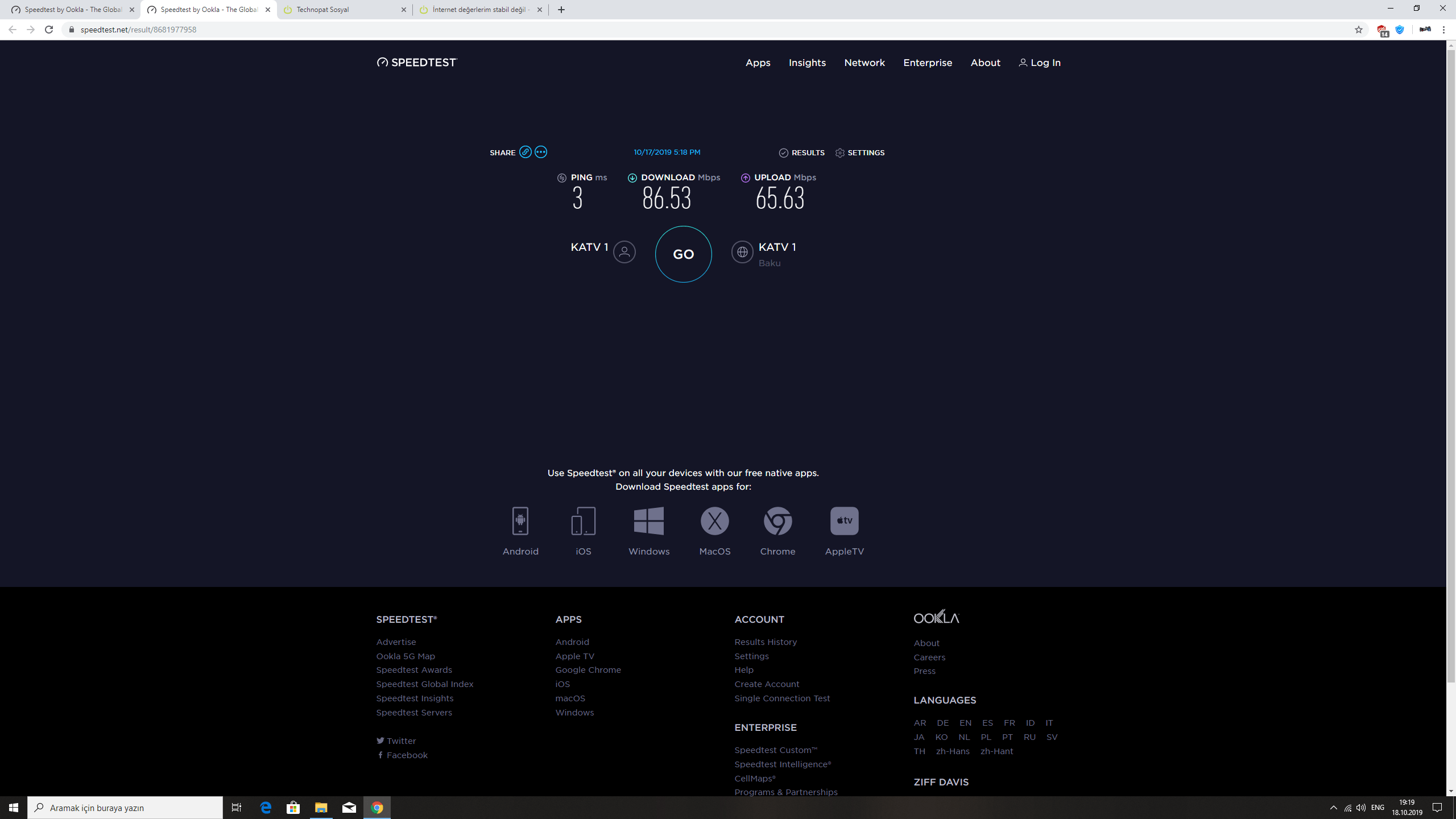Open the Results checkmark link

pos(802,152)
